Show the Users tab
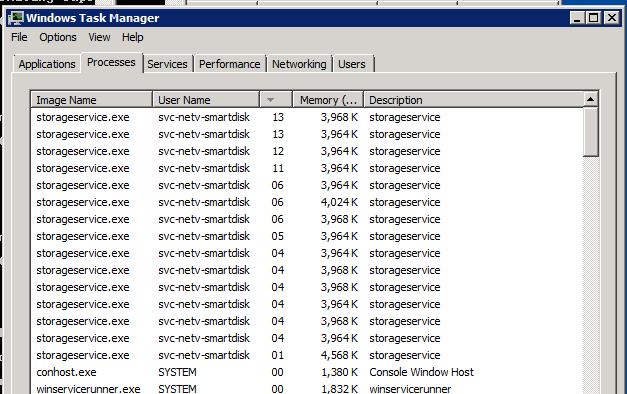Screen dimensions: 627x394 click(x=352, y=64)
